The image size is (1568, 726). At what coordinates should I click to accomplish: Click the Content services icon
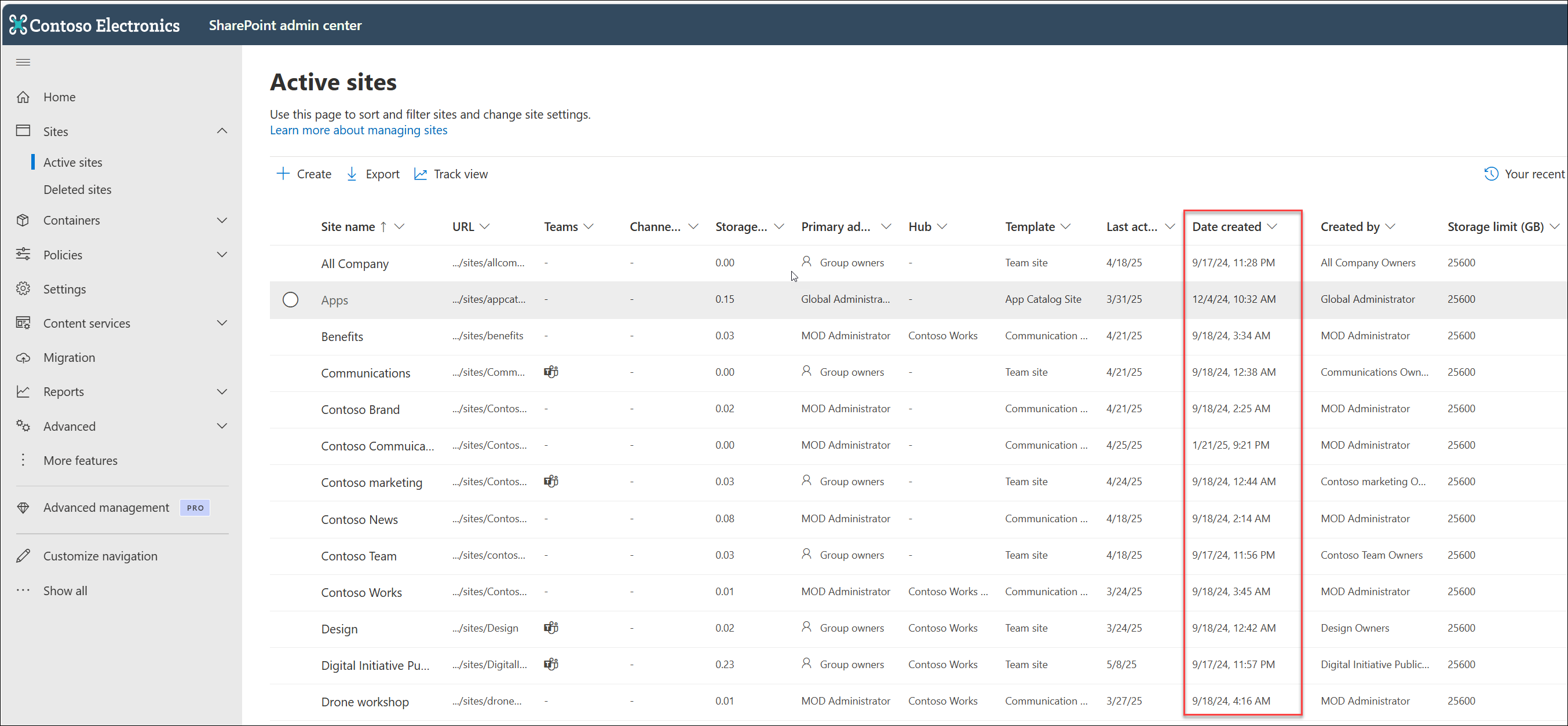23,323
